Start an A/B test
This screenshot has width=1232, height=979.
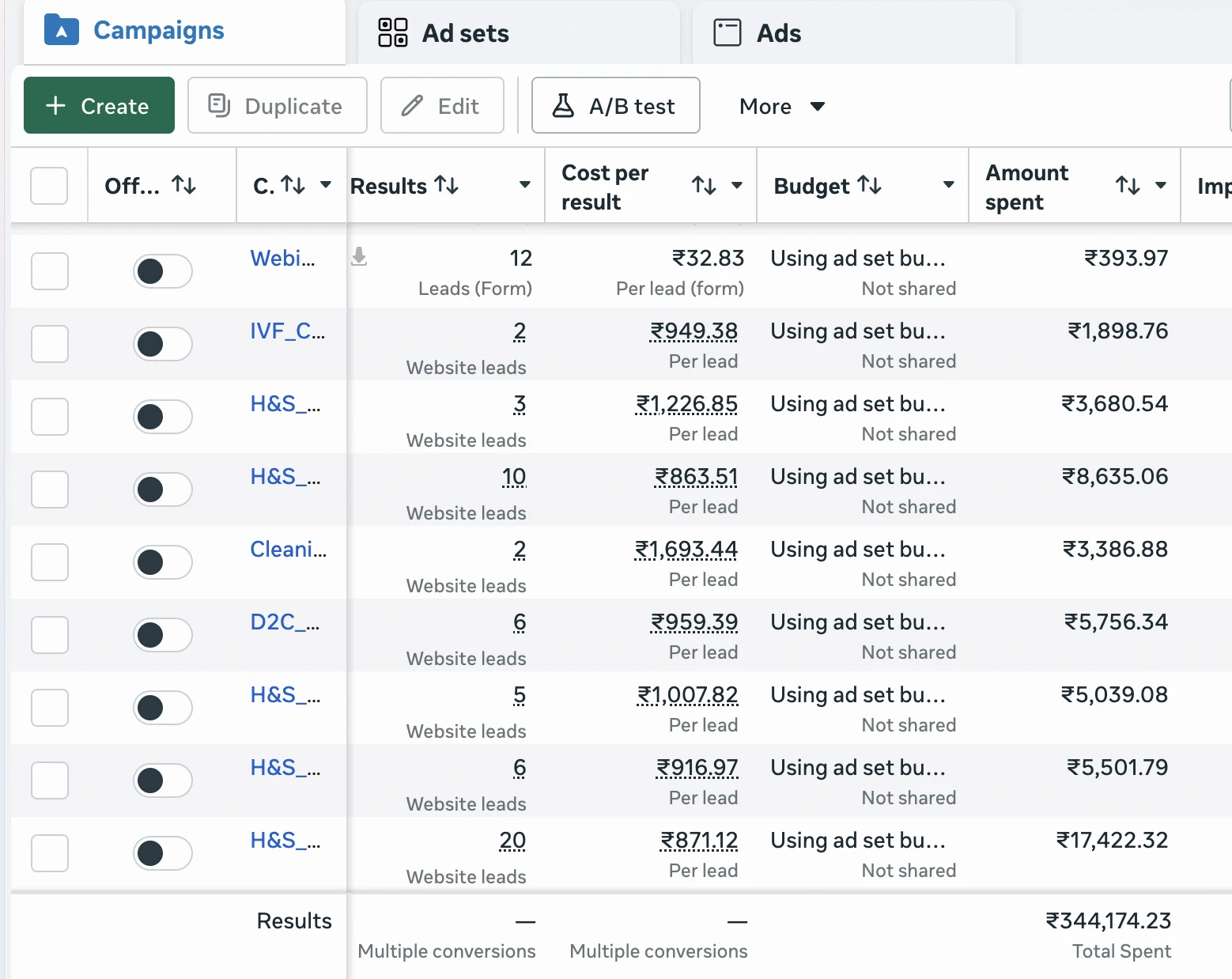616,105
